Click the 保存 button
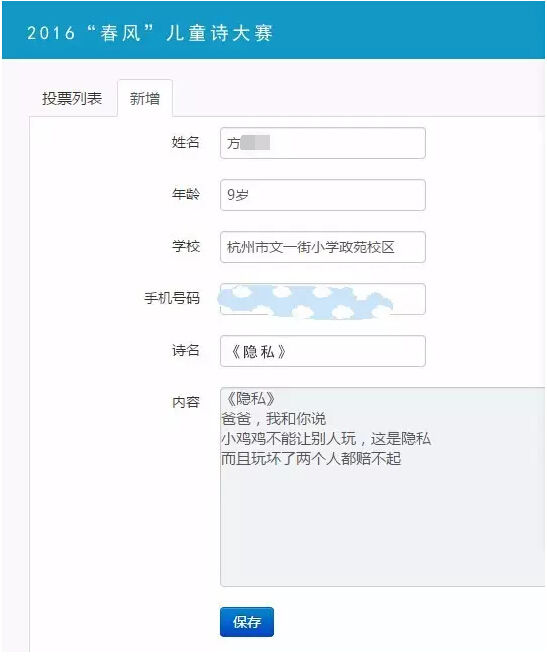The width and height of the screenshot is (547, 672). (x=247, y=622)
